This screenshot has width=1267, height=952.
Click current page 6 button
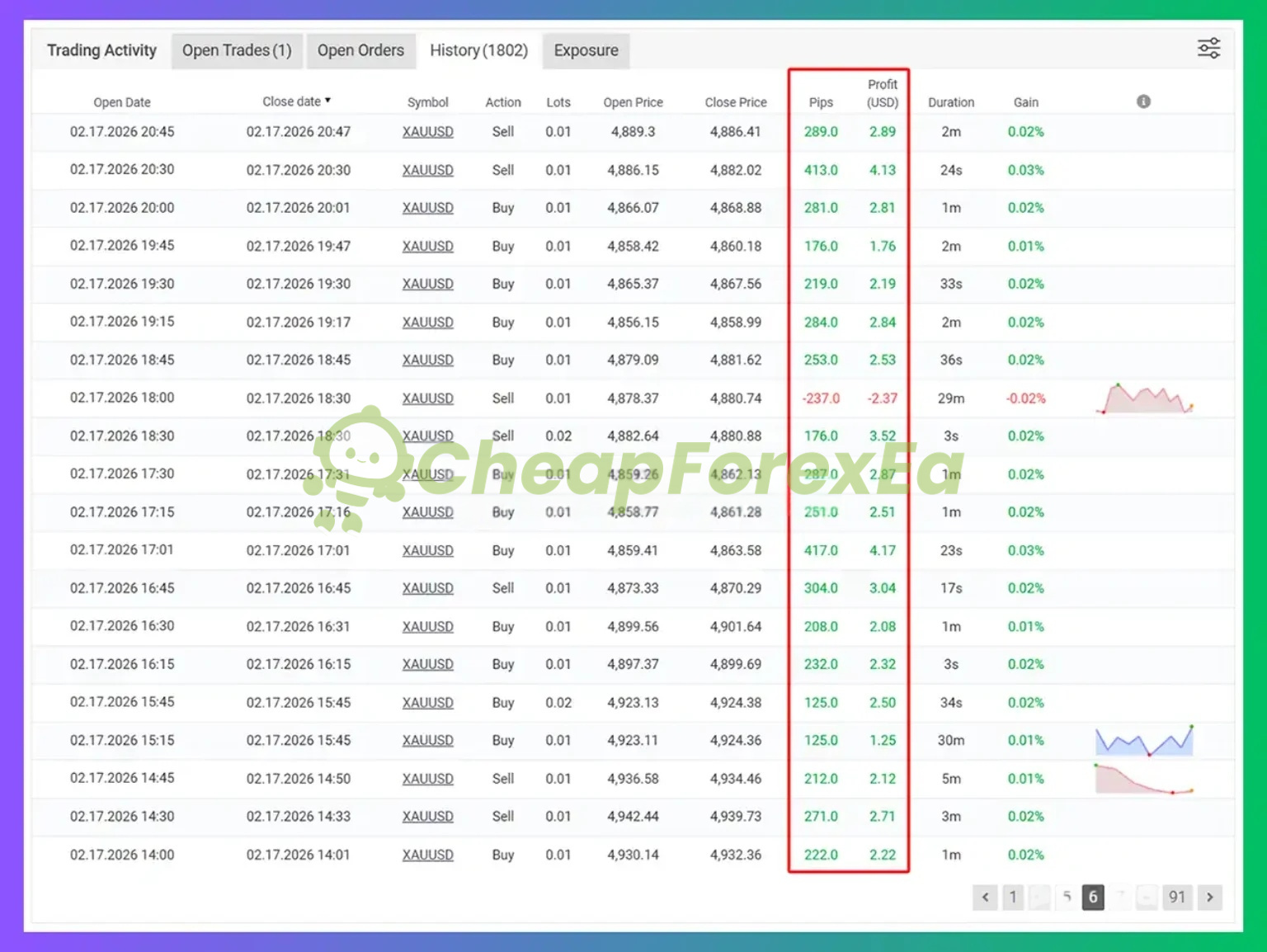tap(1093, 897)
